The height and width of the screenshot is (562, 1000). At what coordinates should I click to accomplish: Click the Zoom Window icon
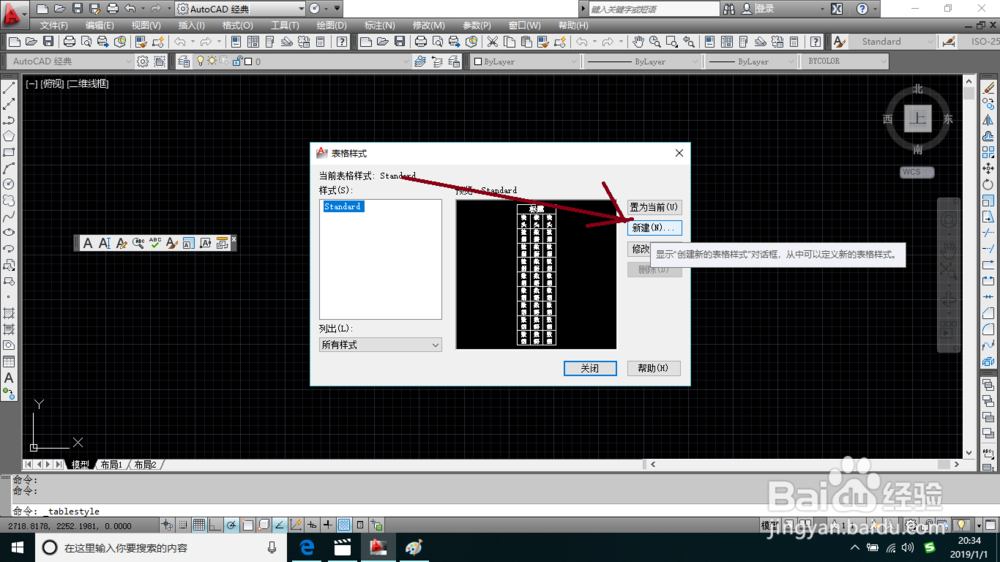point(672,41)
